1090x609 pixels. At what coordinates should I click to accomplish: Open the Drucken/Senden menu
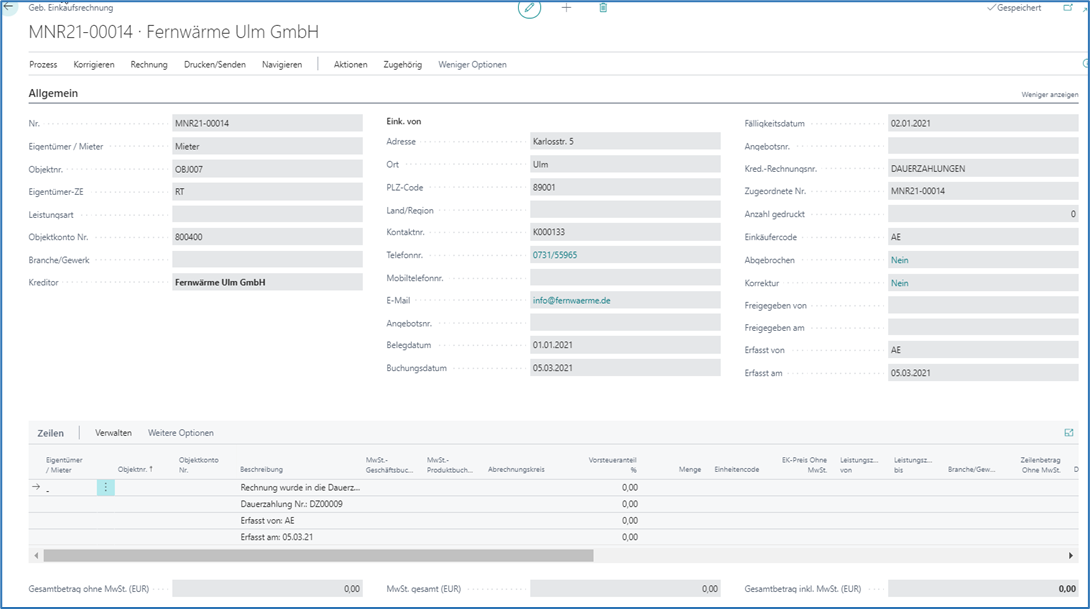click(x=215, y=65)
